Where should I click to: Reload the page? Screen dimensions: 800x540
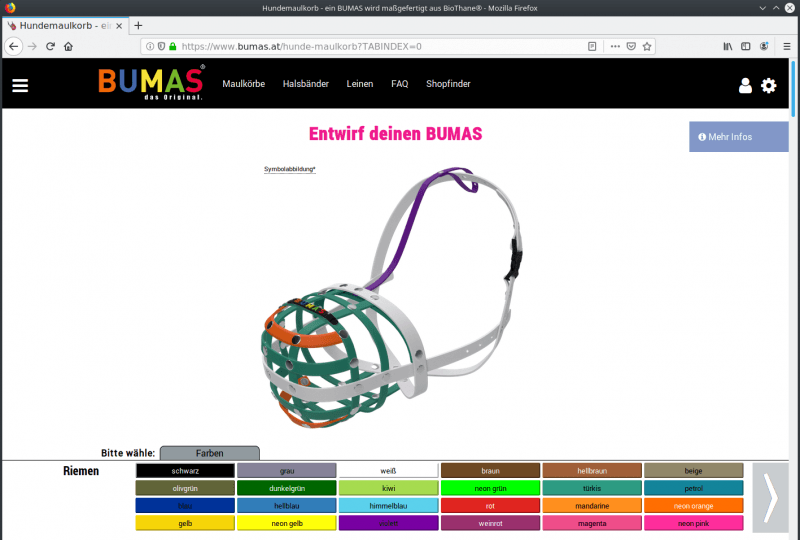click(x=50, y=46)
